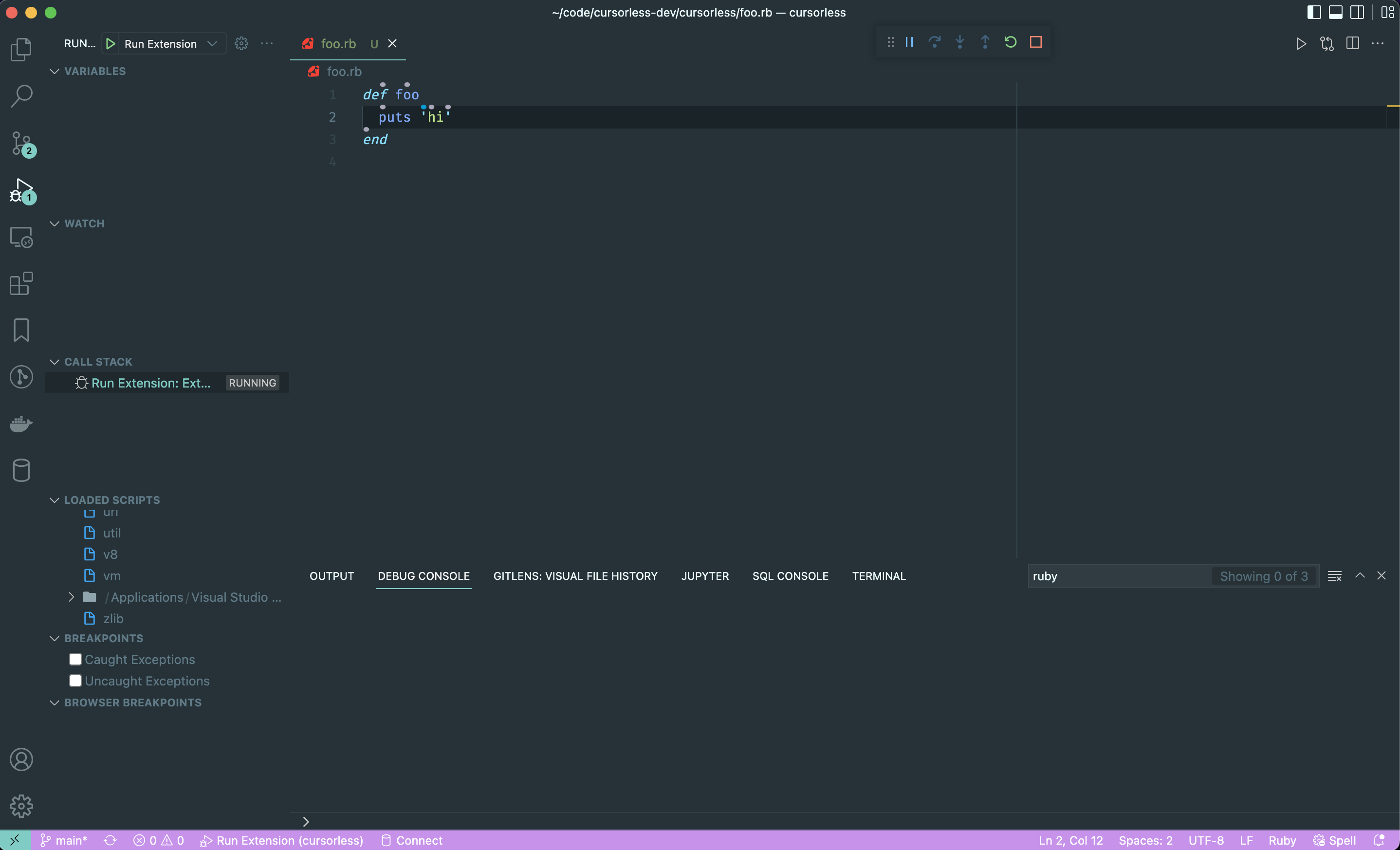
Task: Step into the function call
Action: 959,41
